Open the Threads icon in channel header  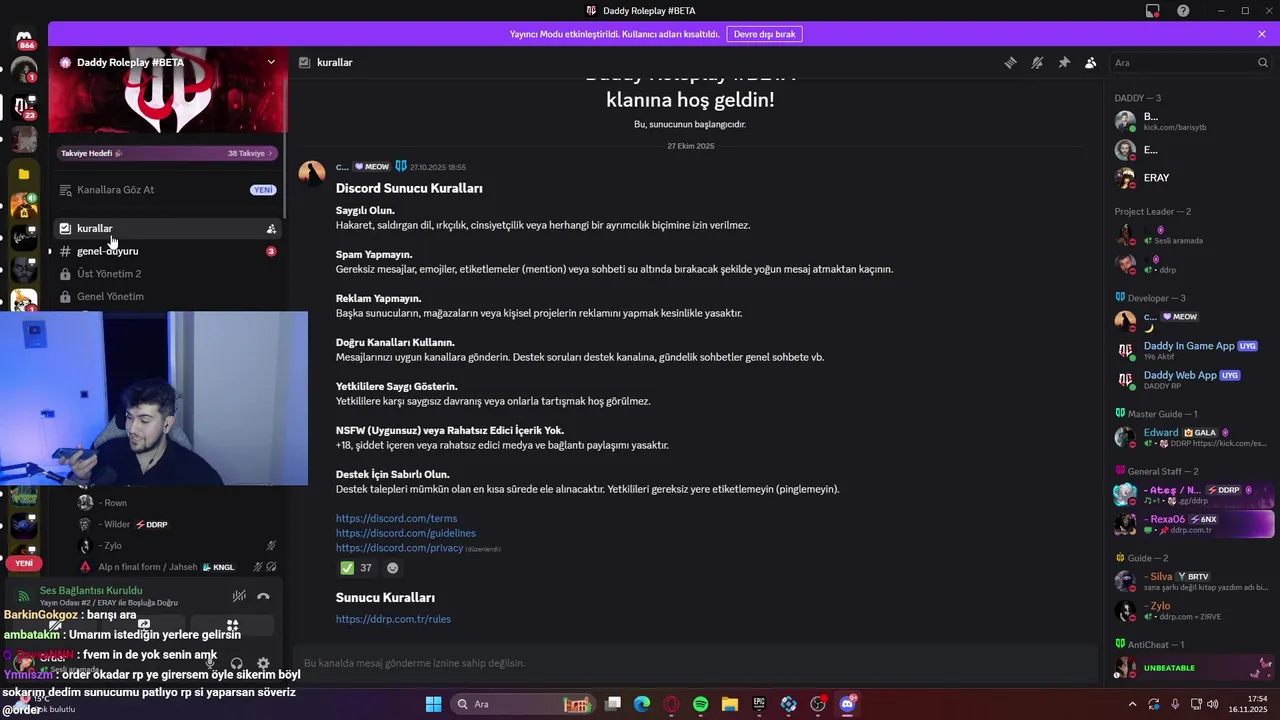tap(1011, 62)
